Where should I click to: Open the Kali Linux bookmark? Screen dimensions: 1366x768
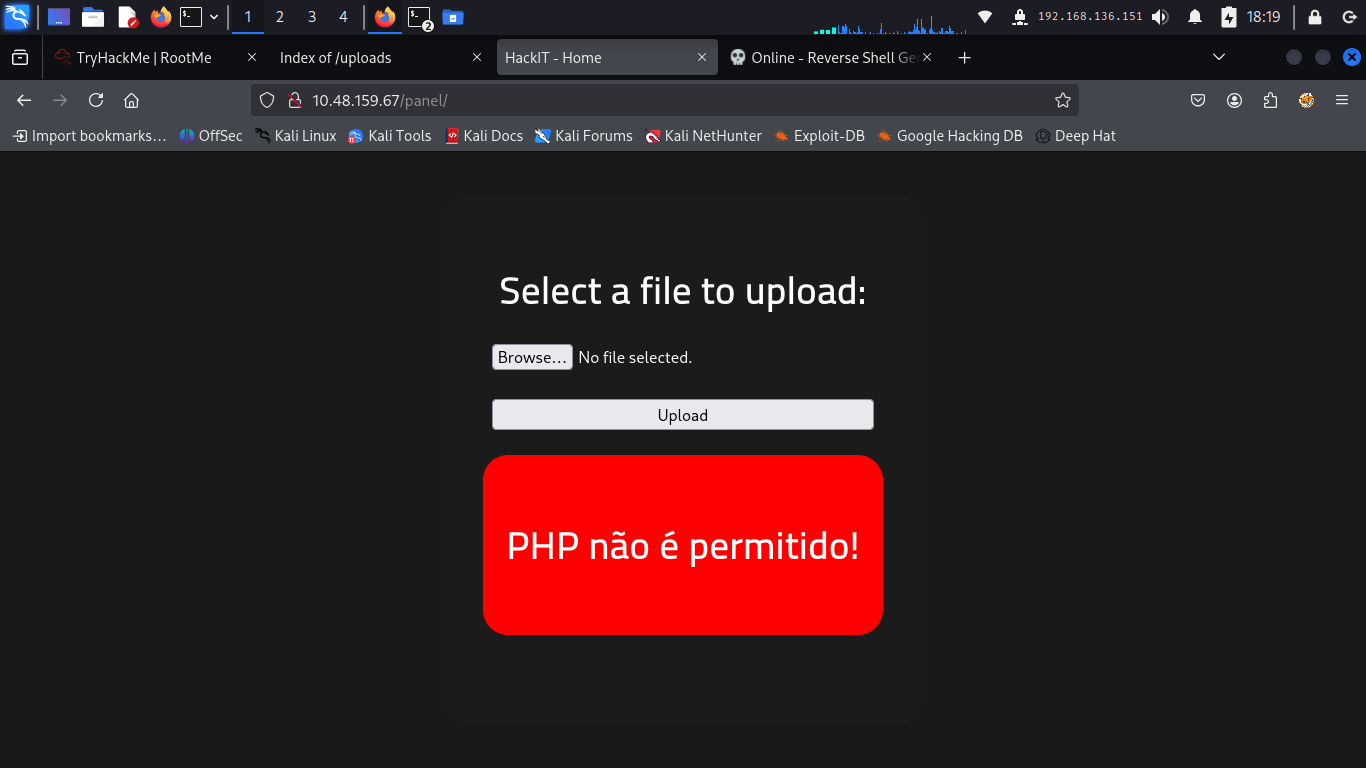coord(296,136)
